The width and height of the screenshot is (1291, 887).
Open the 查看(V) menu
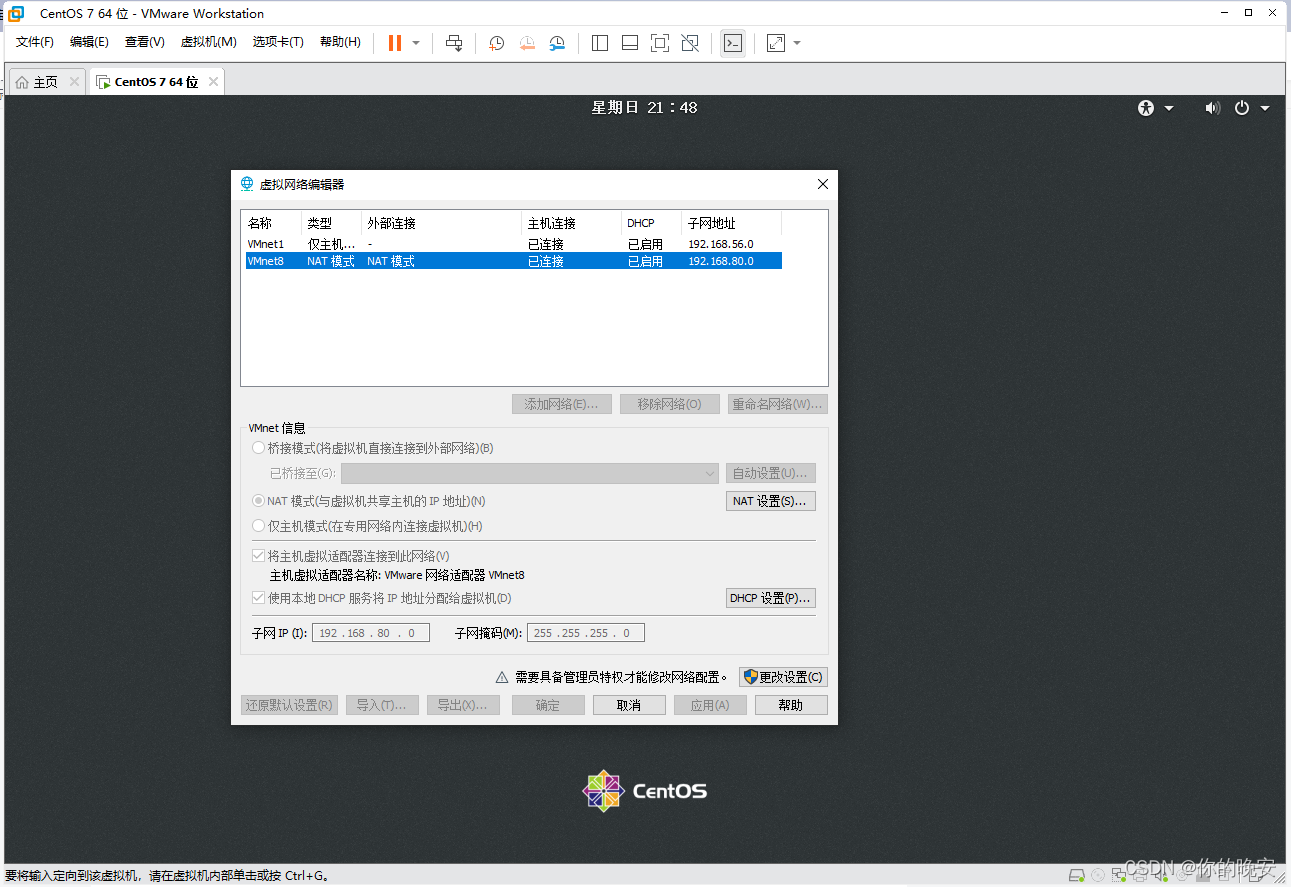pos(144,42)
